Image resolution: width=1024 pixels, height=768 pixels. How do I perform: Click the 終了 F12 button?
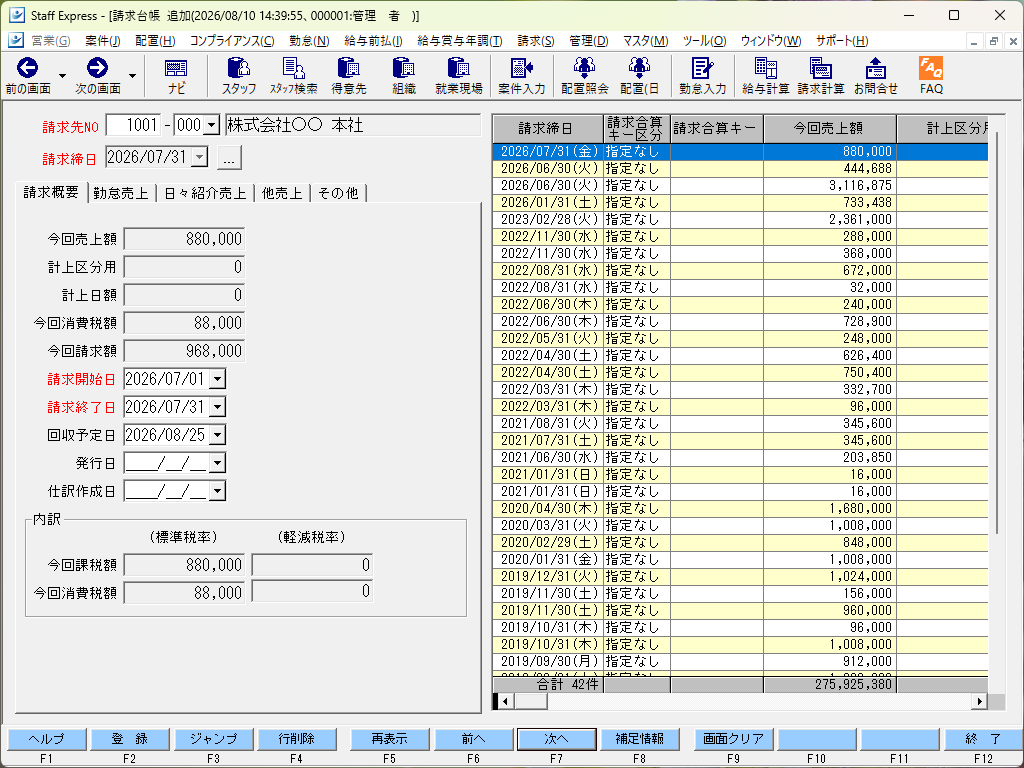point(984,739)
